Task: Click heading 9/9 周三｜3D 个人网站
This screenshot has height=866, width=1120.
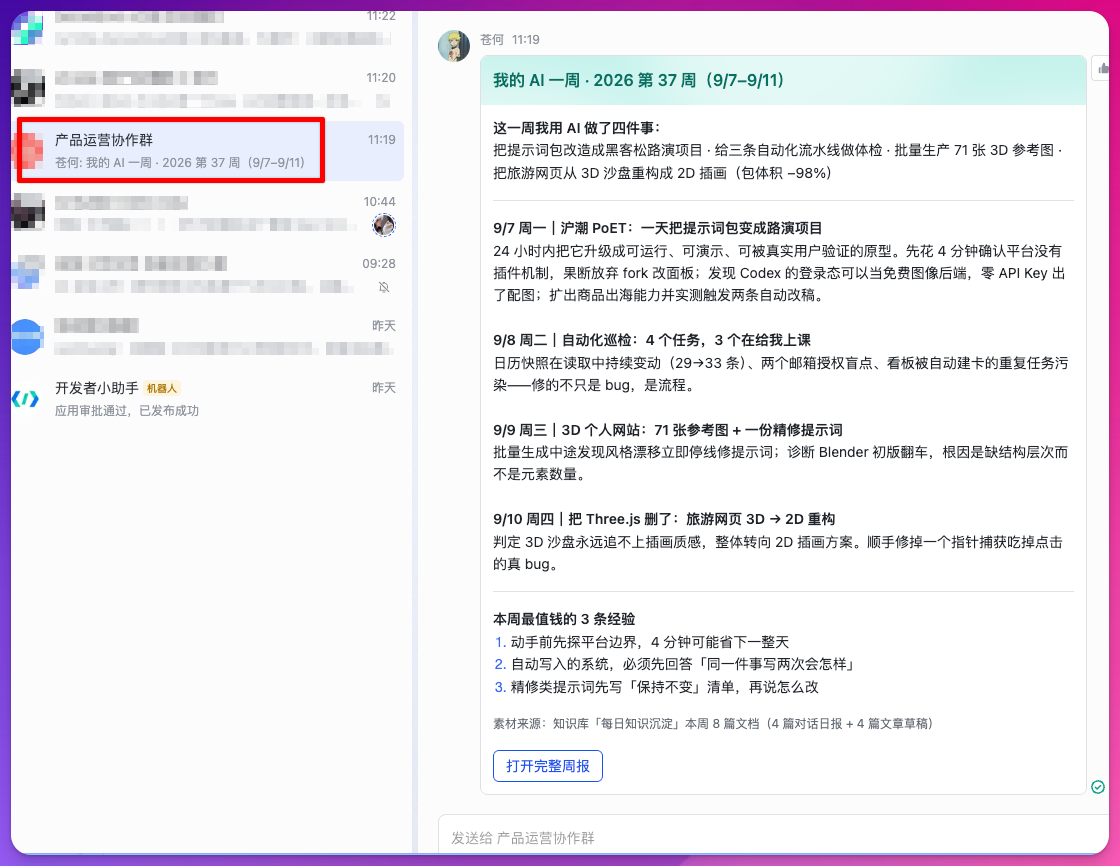Action: 668,430
